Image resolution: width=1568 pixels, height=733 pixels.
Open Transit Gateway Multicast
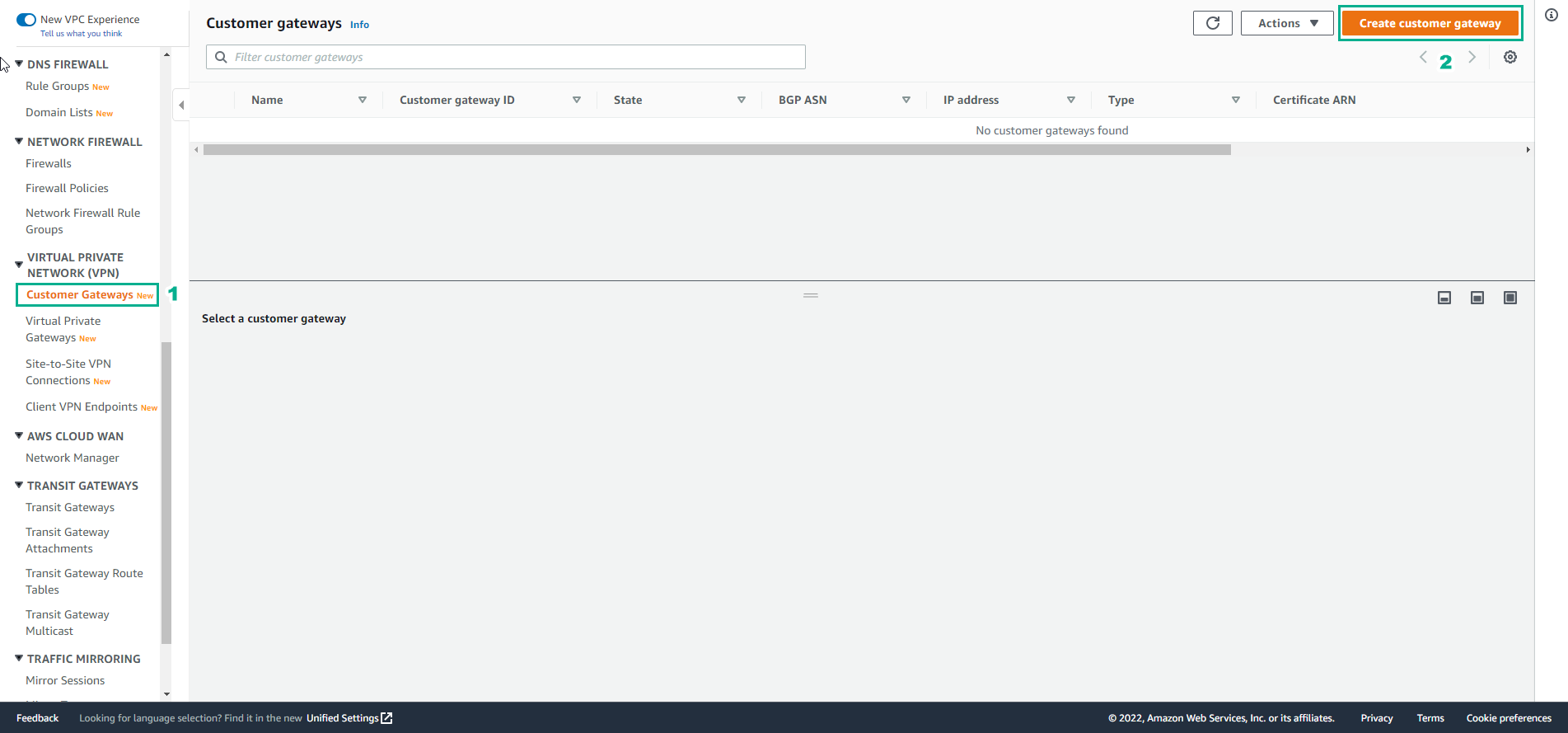click(x=68, y=623)
